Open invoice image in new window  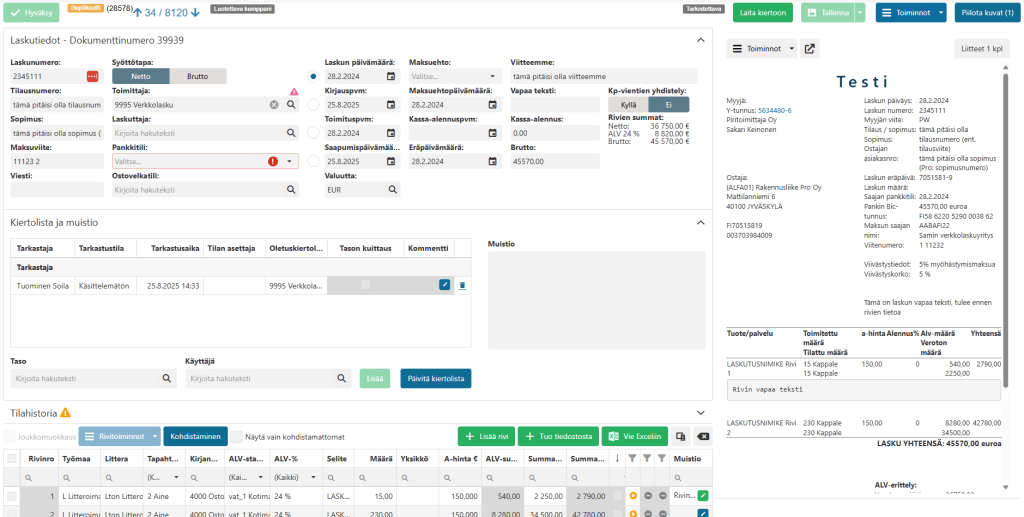[810, 48]
